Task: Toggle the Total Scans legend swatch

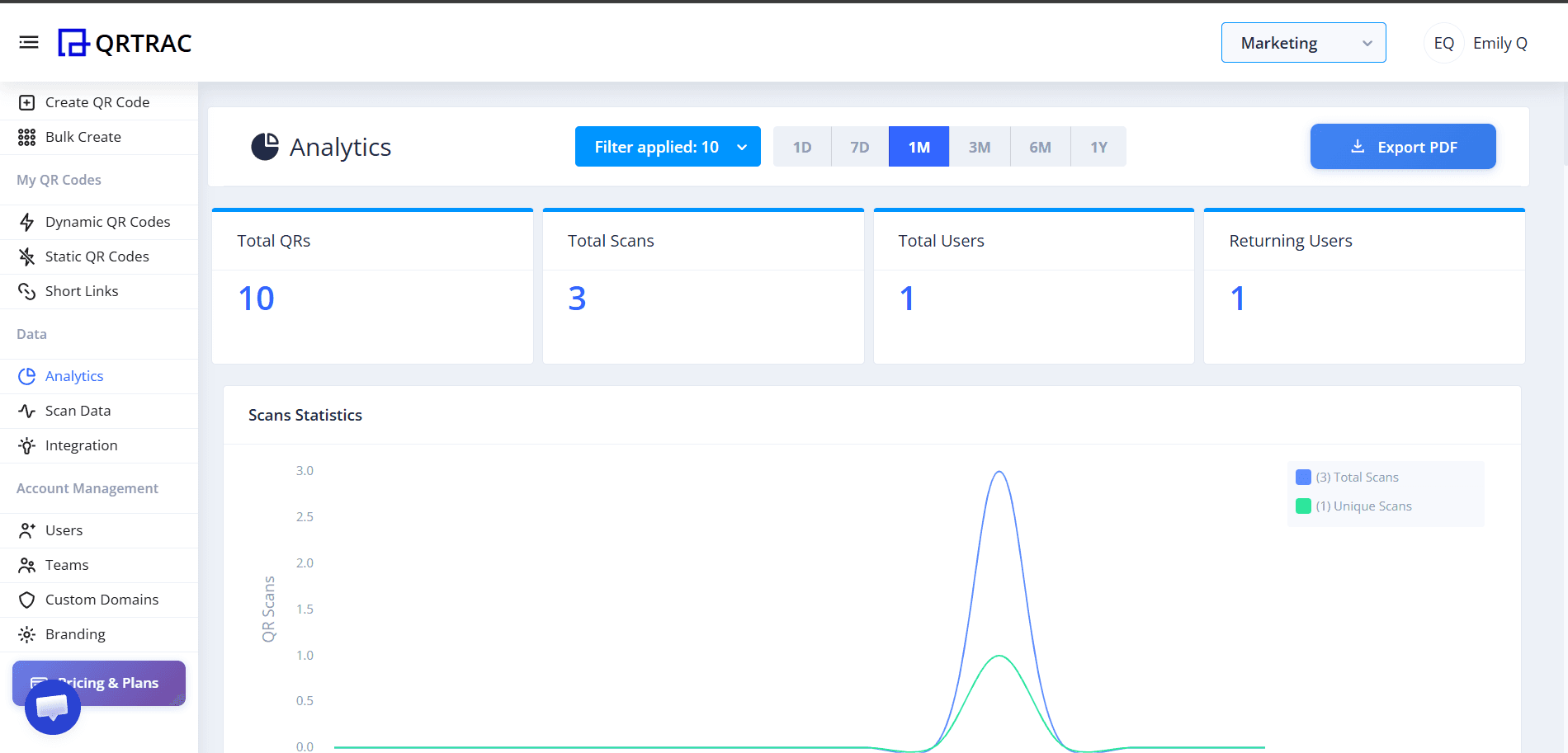Action: [x=1304, y=478]
